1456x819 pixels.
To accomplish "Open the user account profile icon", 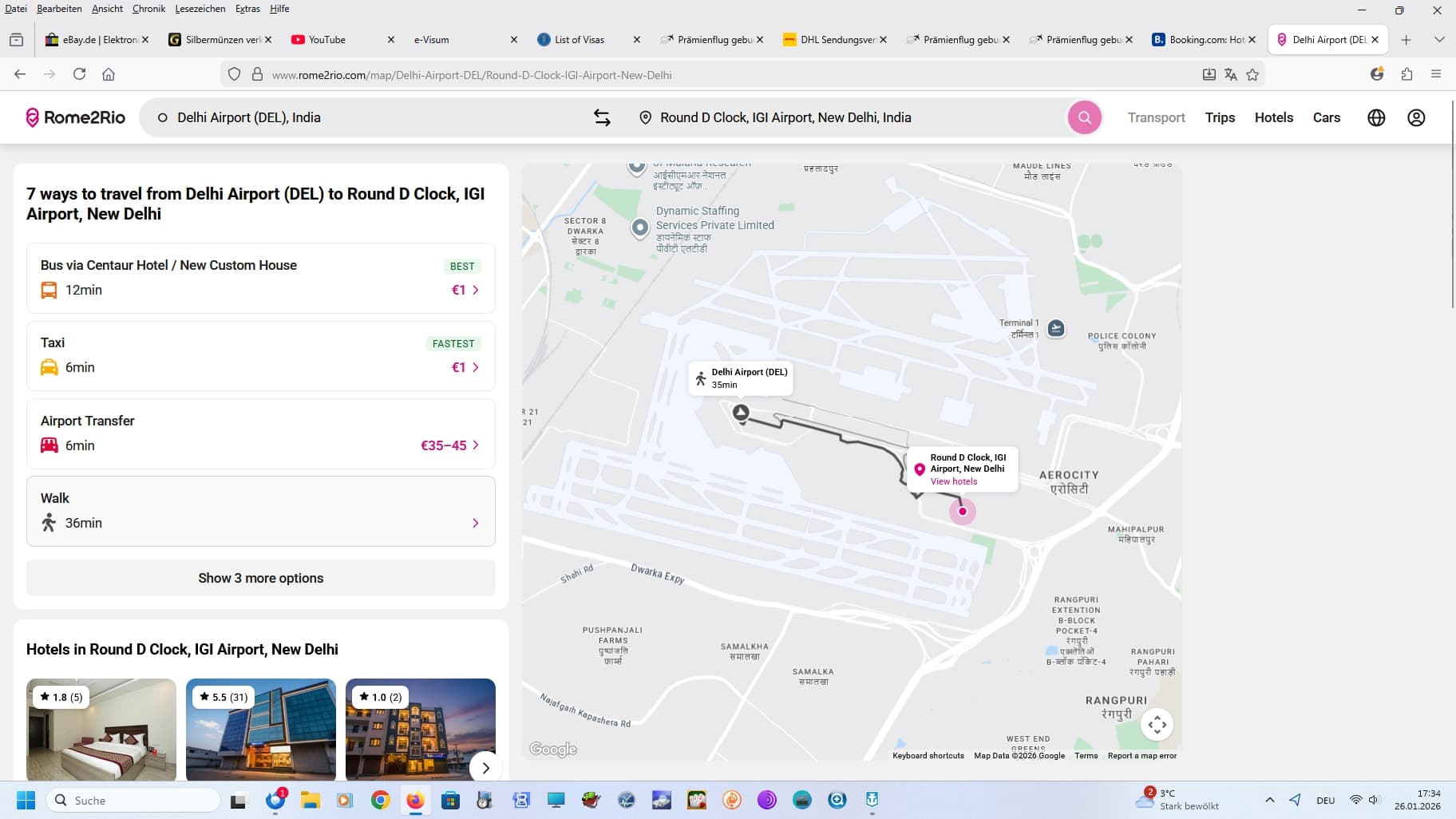I will click(1415, 117).
